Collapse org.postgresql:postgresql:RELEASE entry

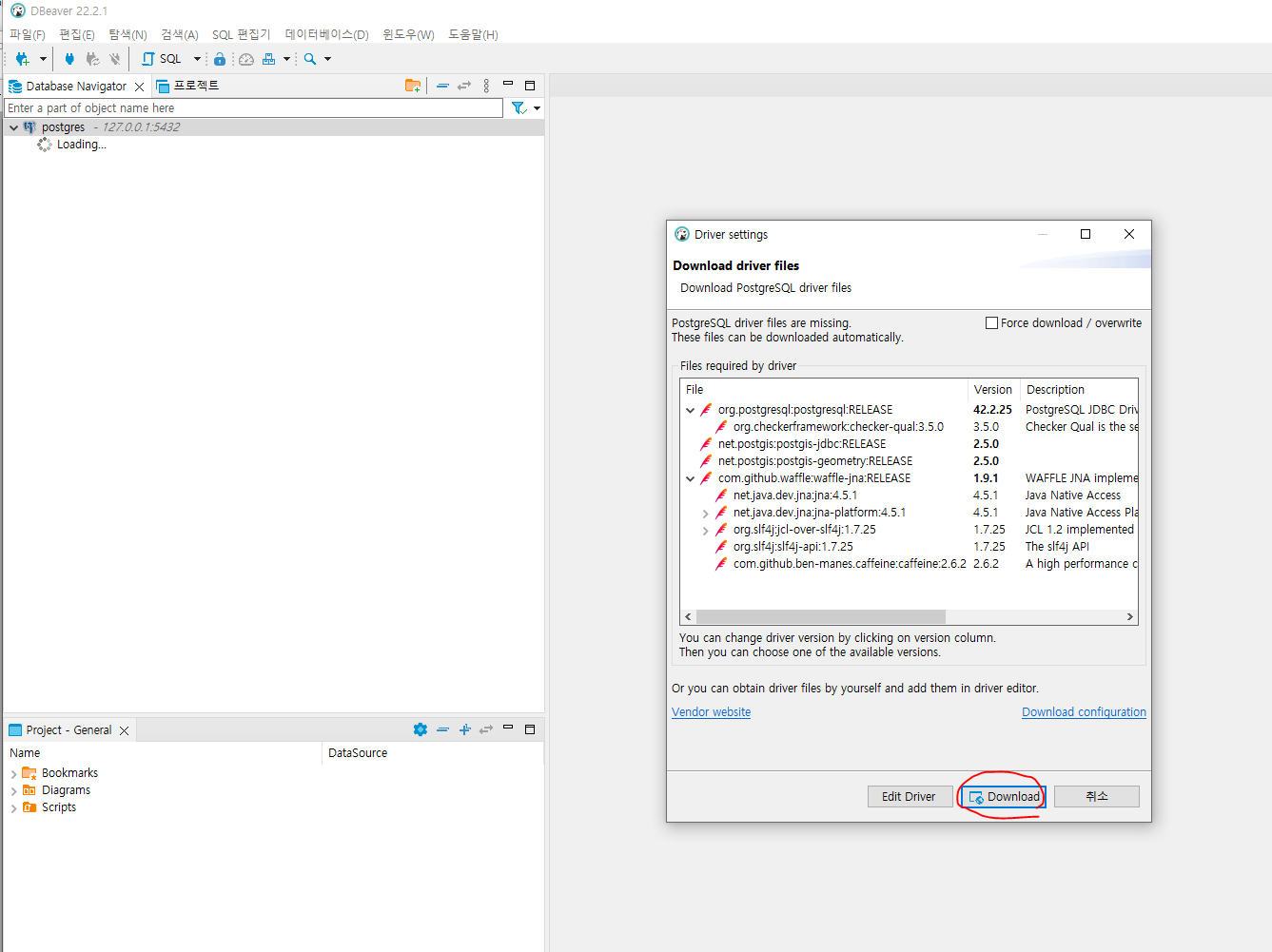point(691,410)
